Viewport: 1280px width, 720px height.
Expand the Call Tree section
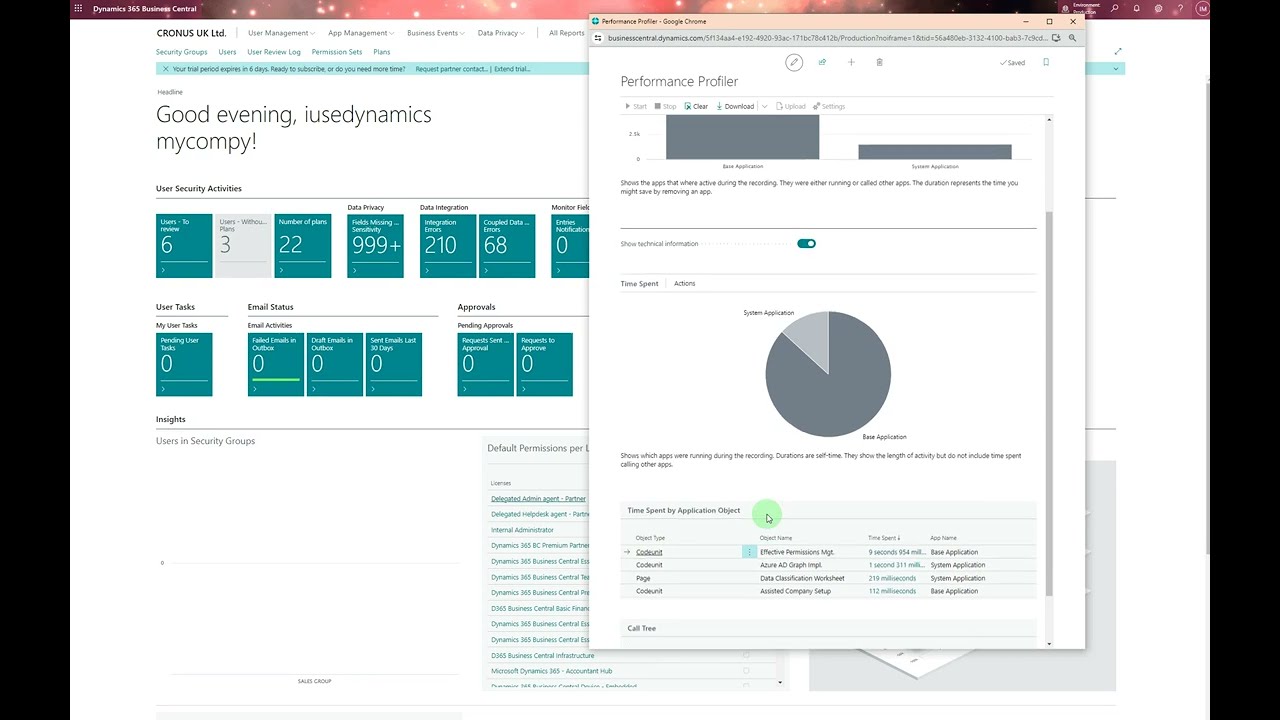(x=641, y=628)
